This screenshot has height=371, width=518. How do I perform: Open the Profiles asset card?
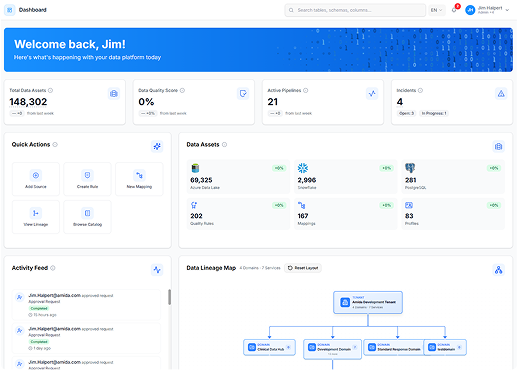[453, 214]
